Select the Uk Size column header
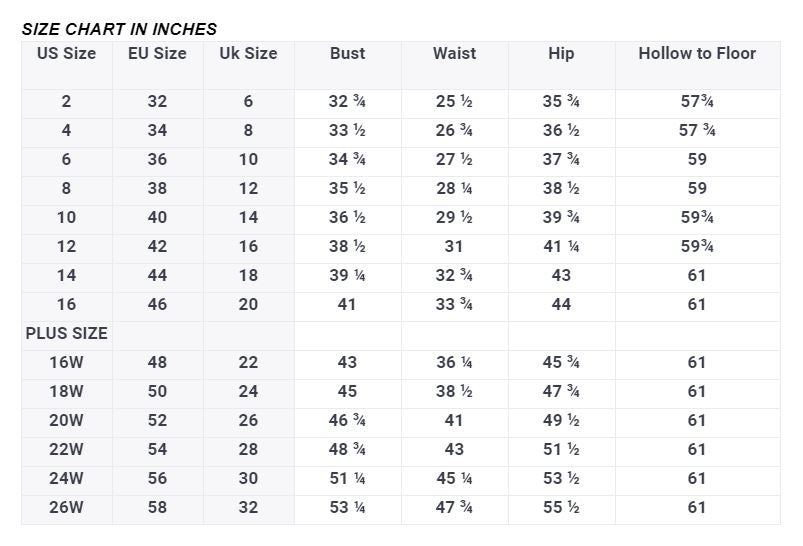This screenshot has width=803, height=546. pyautogui.click(x=248, y=54)
